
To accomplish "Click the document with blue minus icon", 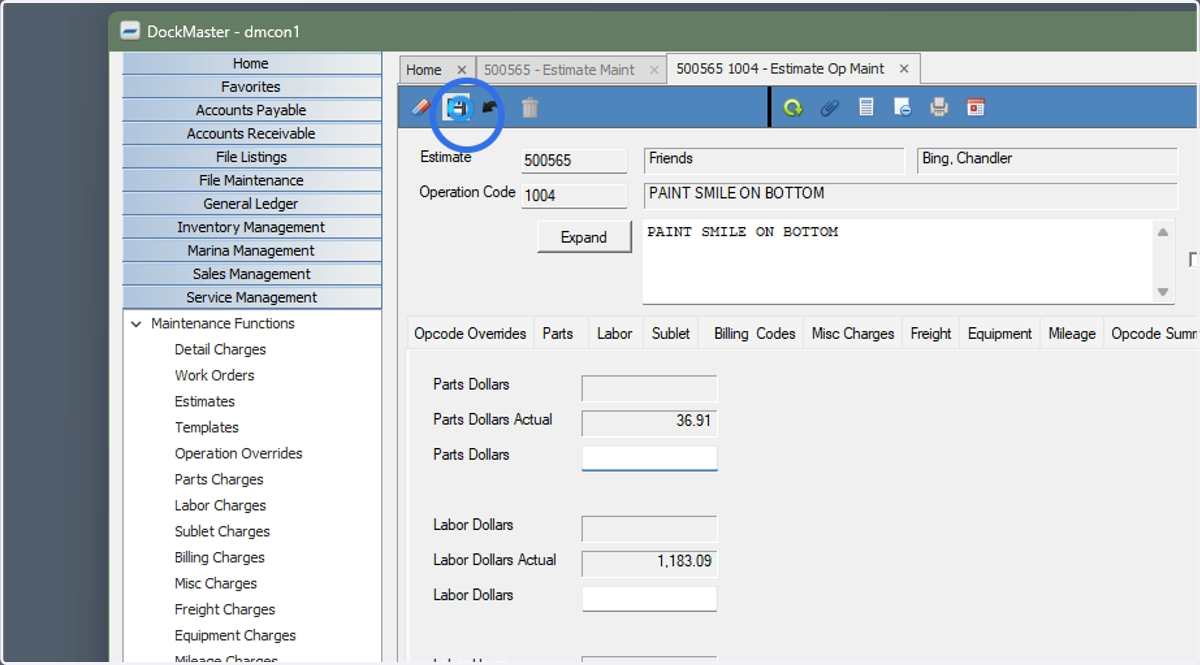I will pyautogui.click(x=902, y=107).
